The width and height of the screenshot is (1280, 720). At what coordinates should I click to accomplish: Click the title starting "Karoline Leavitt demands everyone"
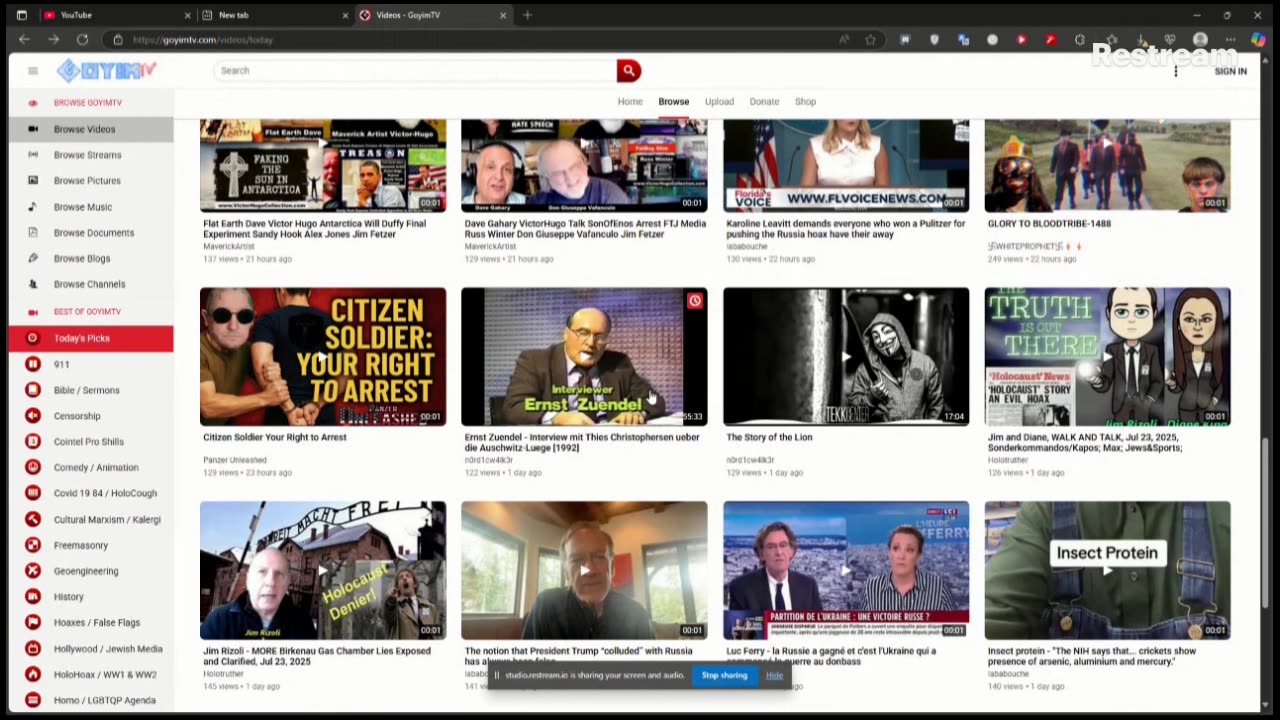846,229
